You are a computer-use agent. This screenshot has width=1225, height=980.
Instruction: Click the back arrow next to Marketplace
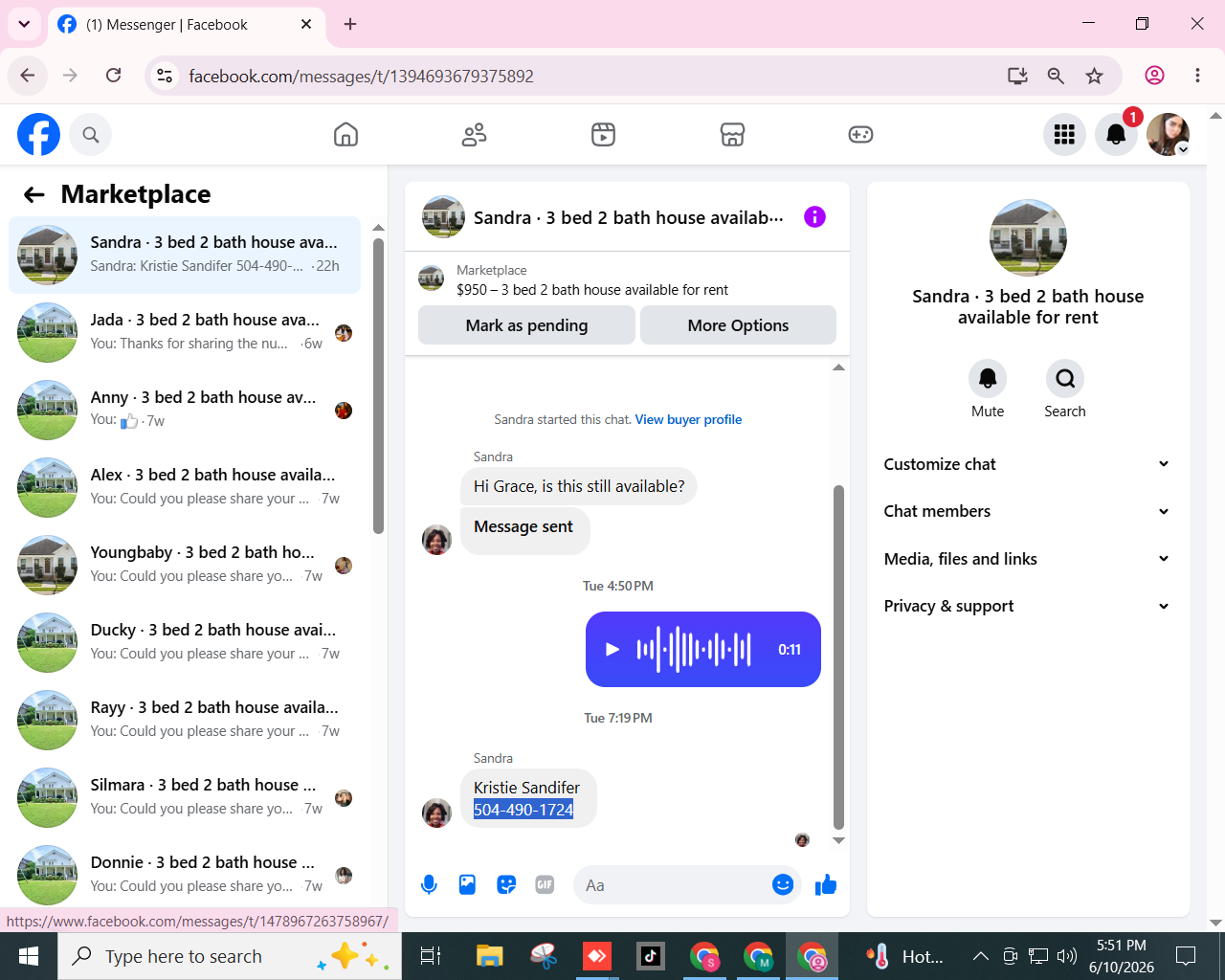(x=34, y=195)
